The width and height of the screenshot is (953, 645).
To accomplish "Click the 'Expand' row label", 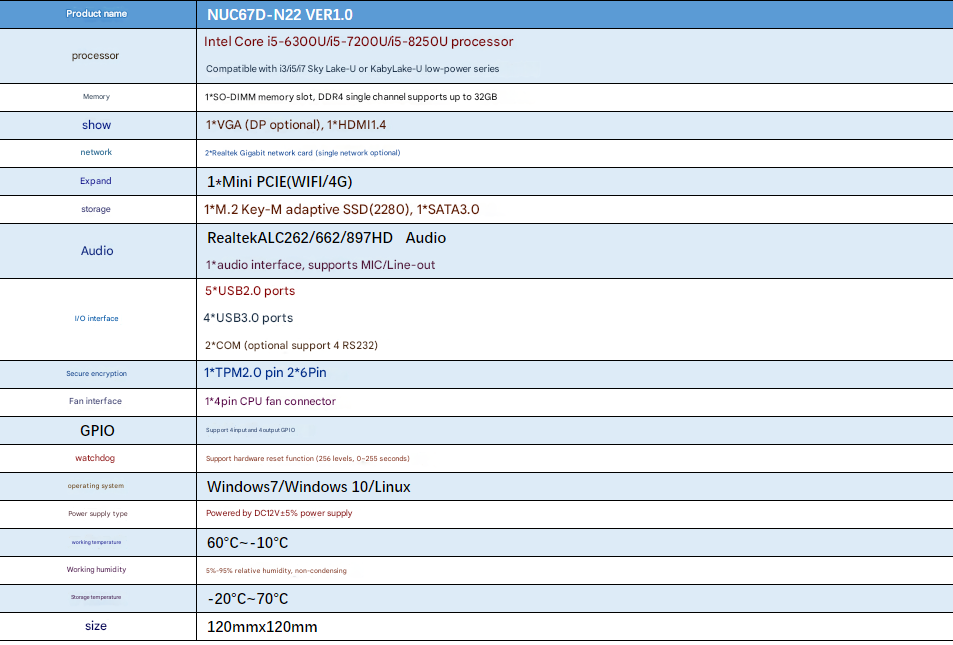I will click(95, 181).
